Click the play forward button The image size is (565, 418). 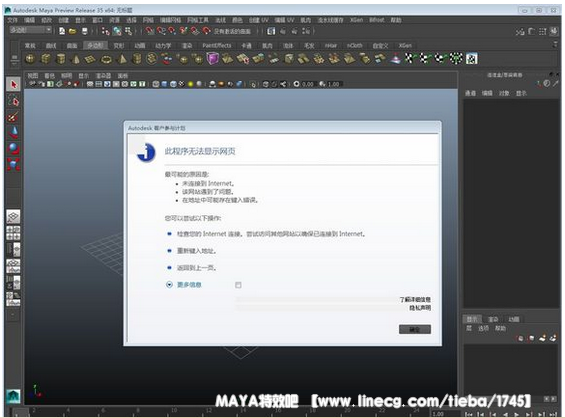point(517,414)
